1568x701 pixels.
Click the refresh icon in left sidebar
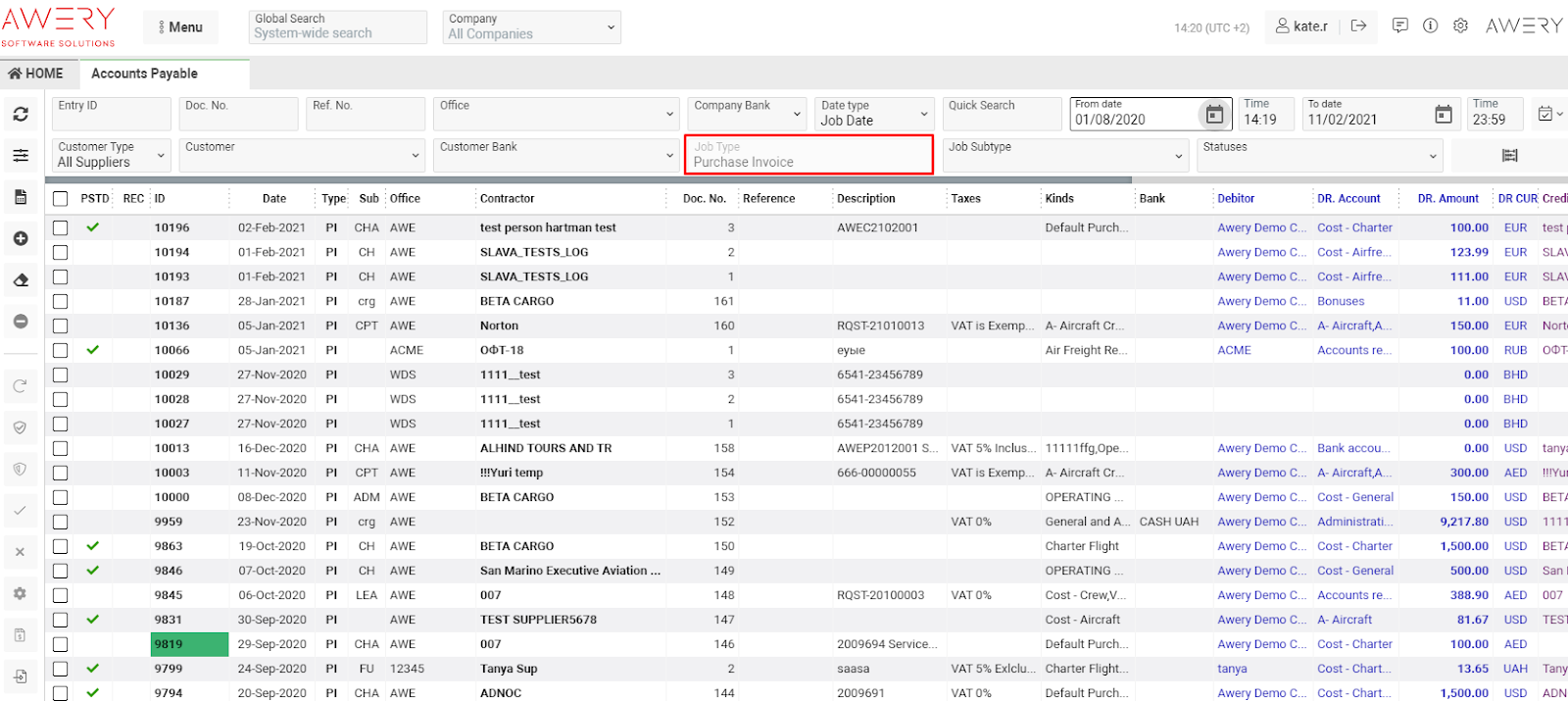(20, 114)
